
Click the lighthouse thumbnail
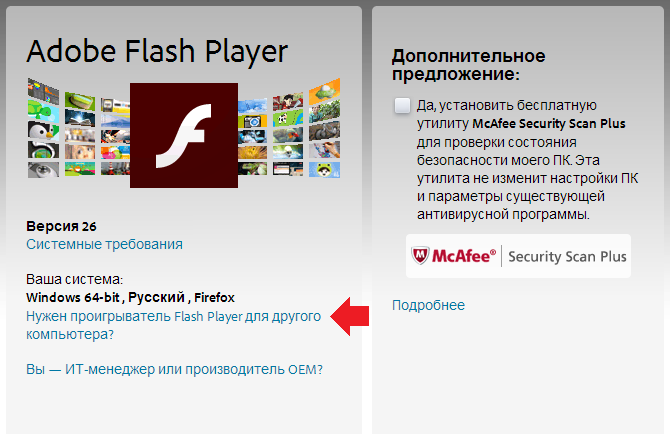click(x=115, y=168)
